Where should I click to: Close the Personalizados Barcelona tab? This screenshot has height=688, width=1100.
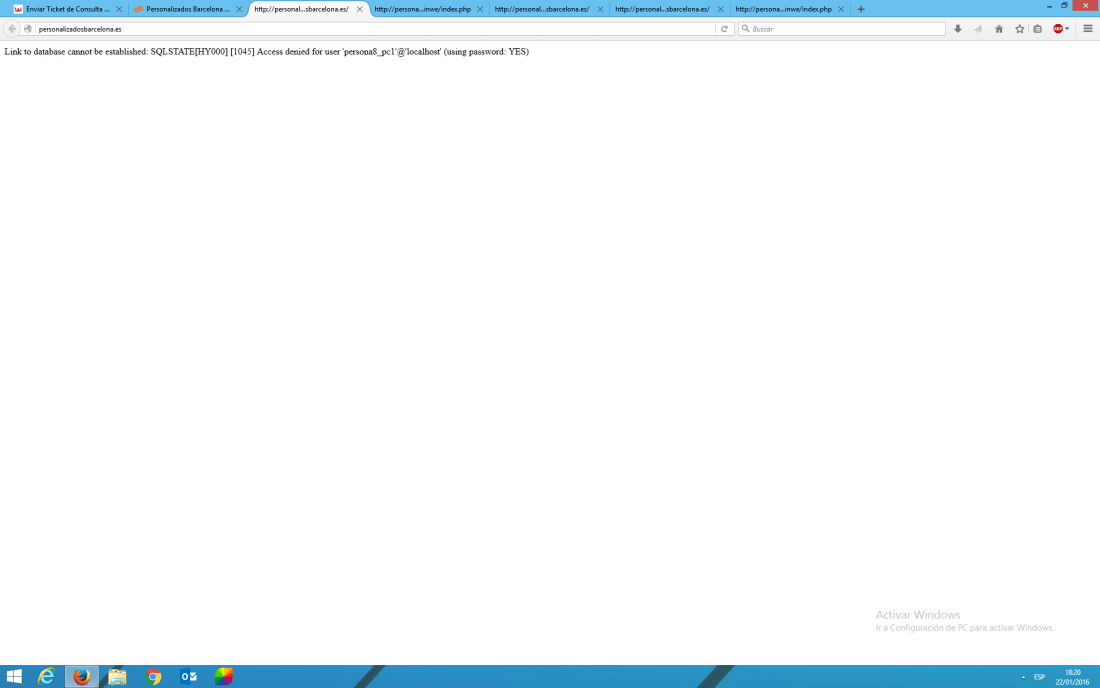click(x=239, y=9)
